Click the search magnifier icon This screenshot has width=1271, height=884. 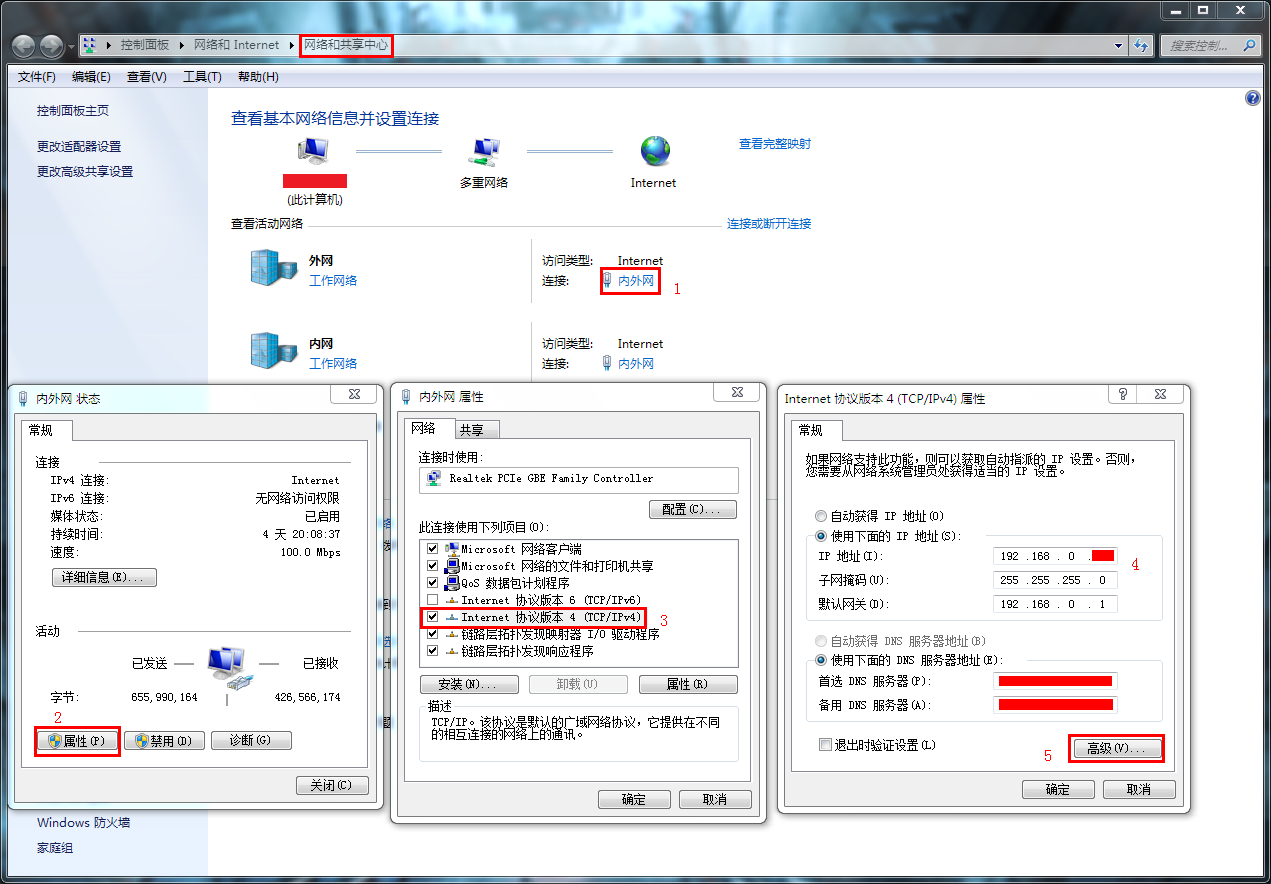pyautogui.click(x=1250, y=45)
